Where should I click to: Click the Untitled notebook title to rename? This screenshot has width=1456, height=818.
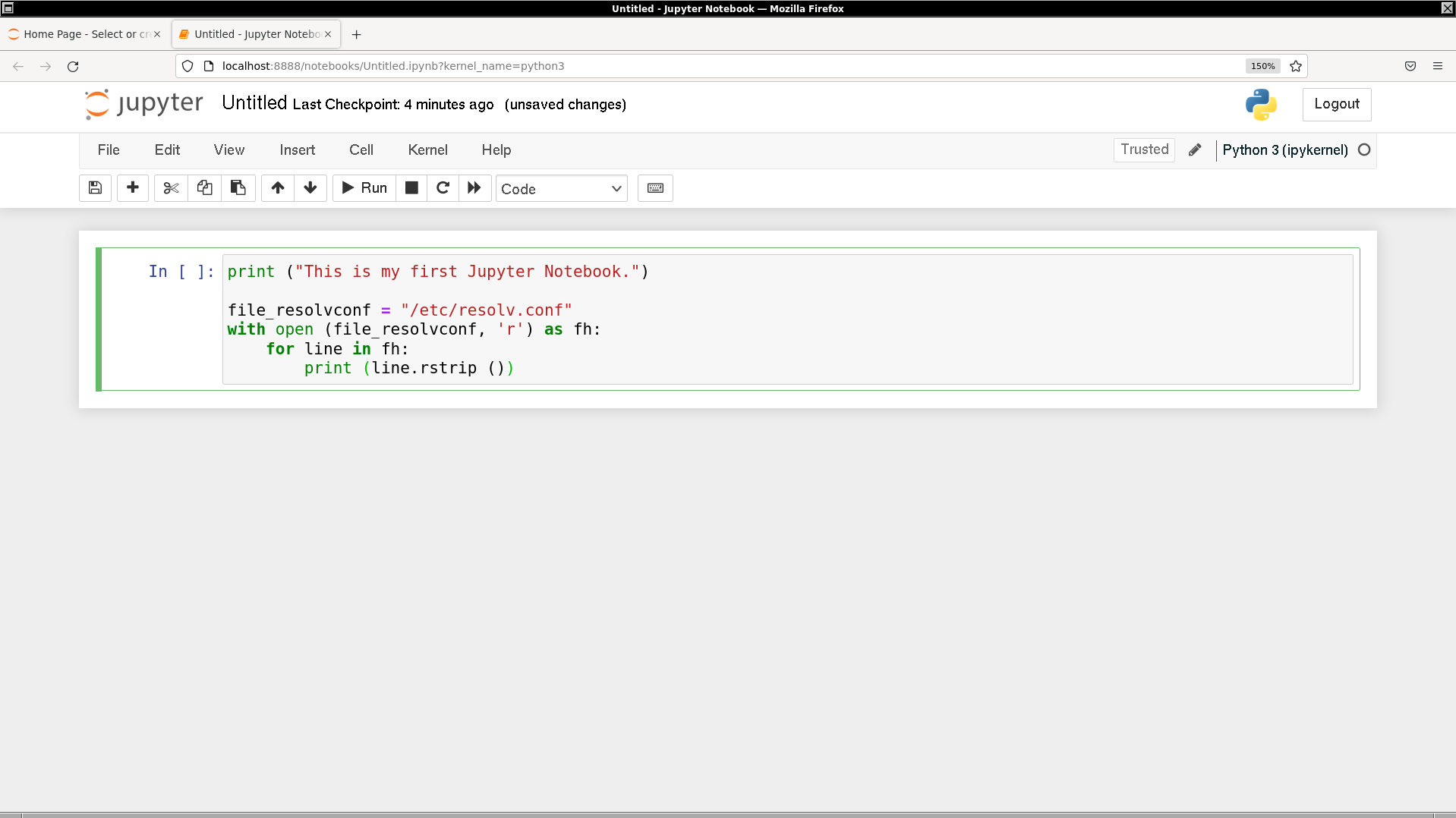[254, 103]
